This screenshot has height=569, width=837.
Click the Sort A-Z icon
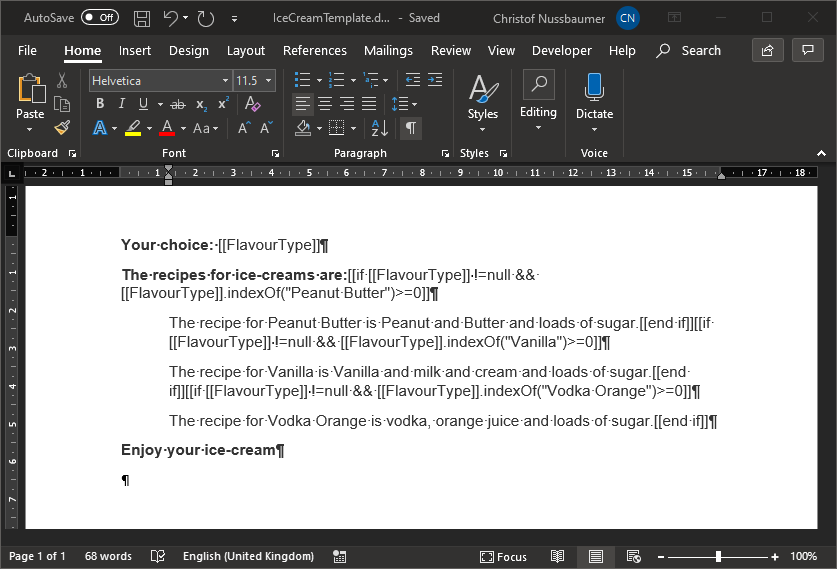click(x=380, y=128)
